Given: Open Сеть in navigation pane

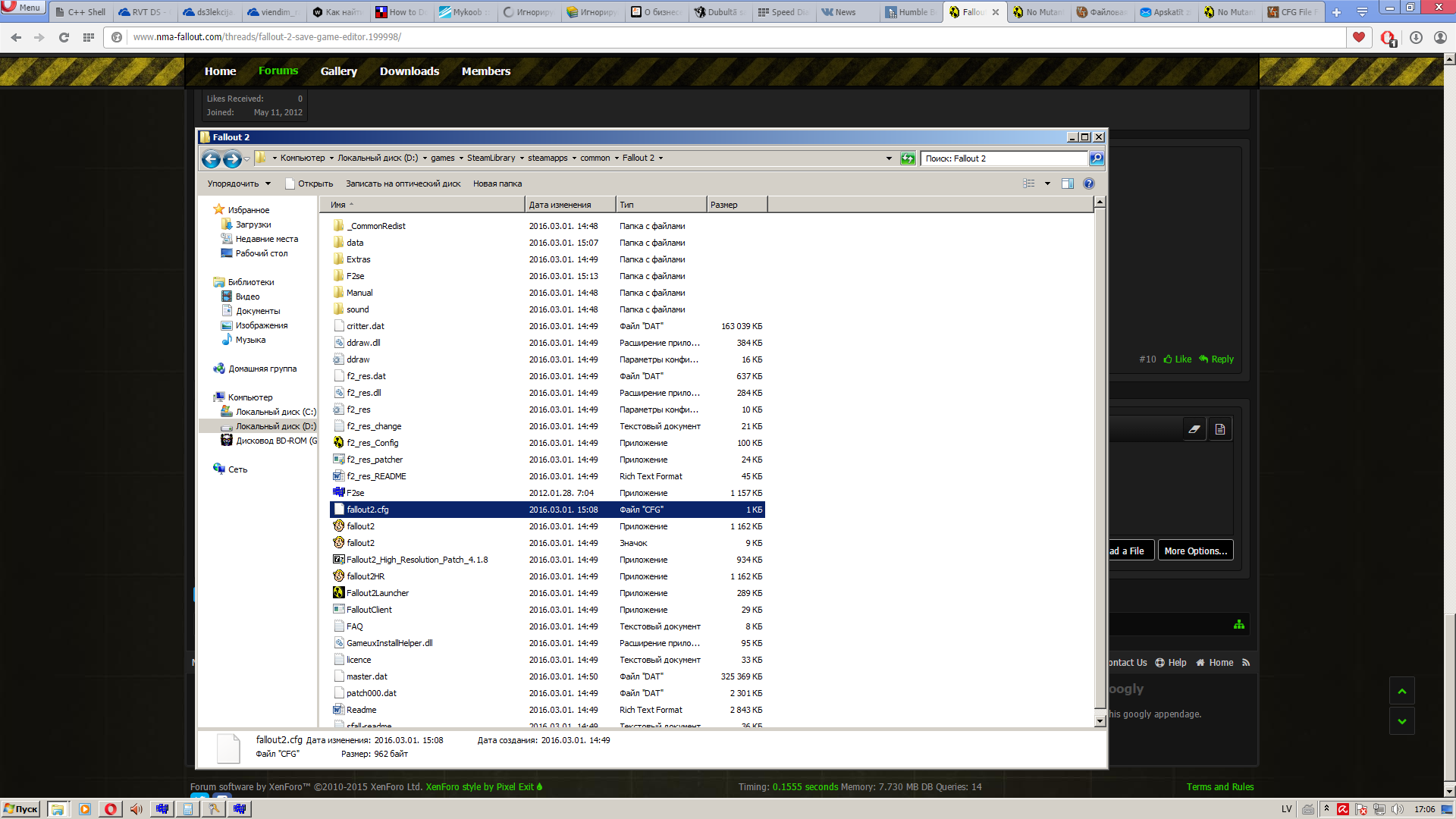Looking at the screenshot, I should click(x=237, y=469).
